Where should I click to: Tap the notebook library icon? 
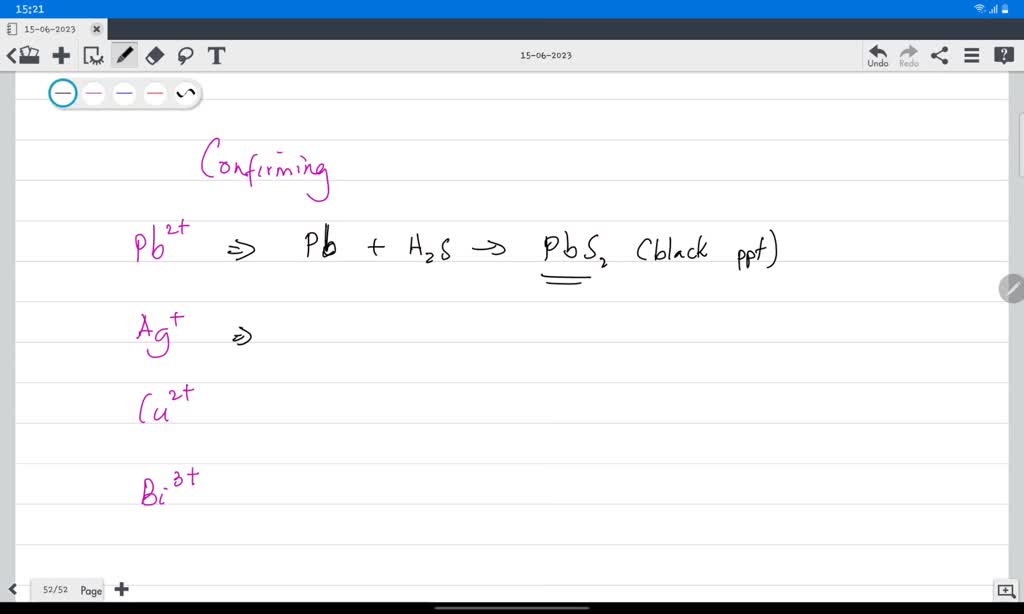[30, 55]
